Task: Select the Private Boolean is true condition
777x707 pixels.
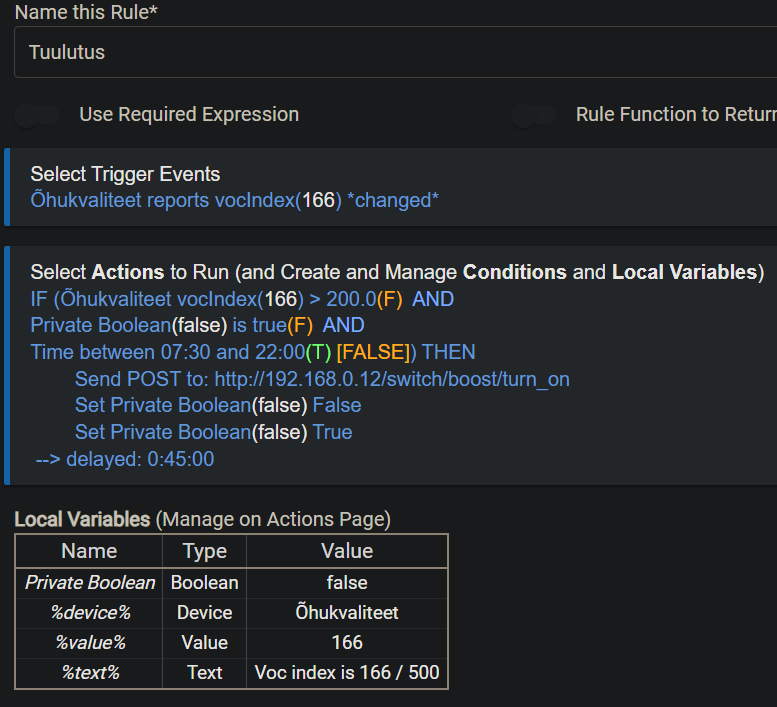Action: pyautogui.click(x=197, y=325)
